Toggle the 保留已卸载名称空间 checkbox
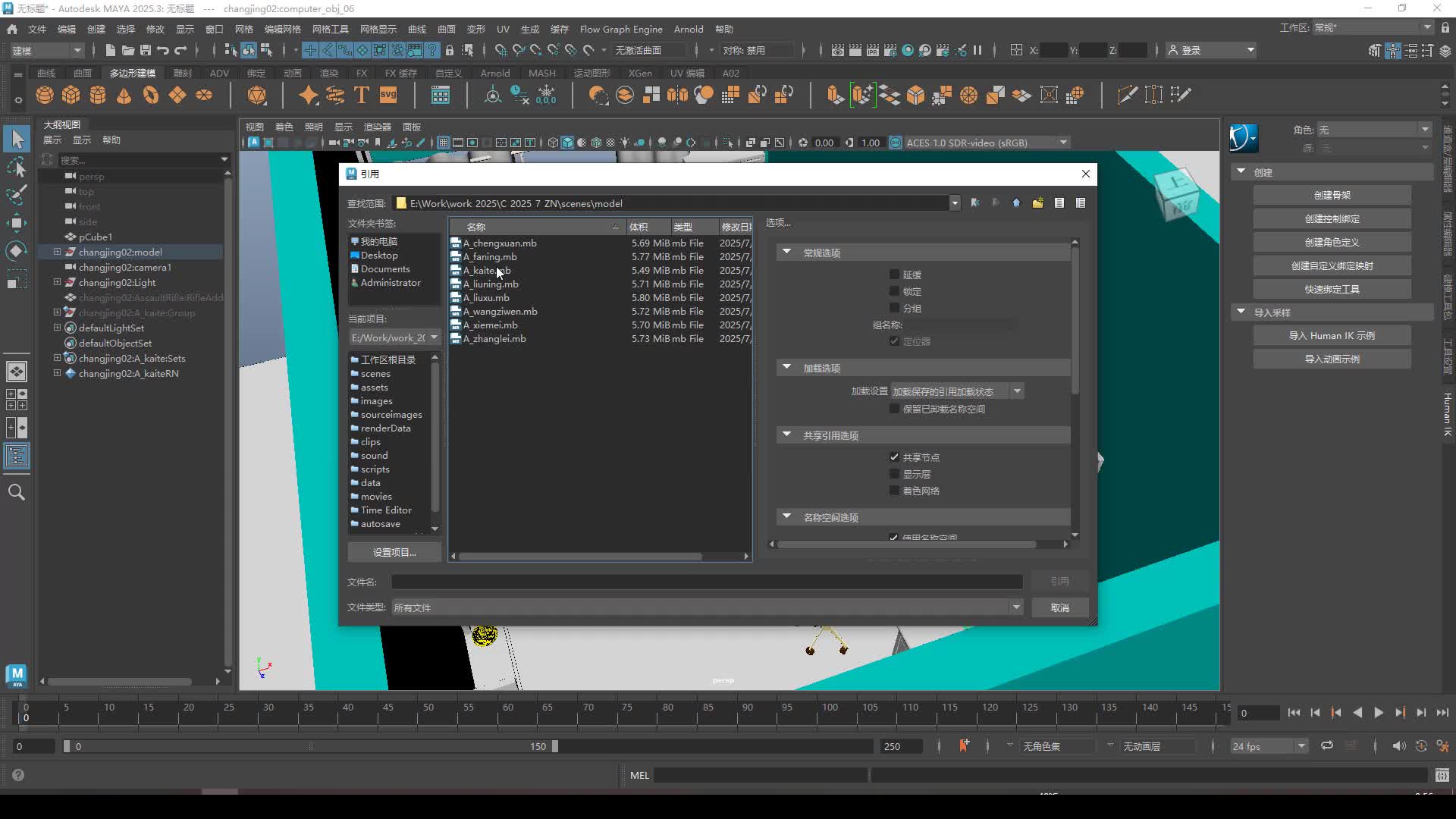Viewport: 1456px width, 819px height. (894, 409)
